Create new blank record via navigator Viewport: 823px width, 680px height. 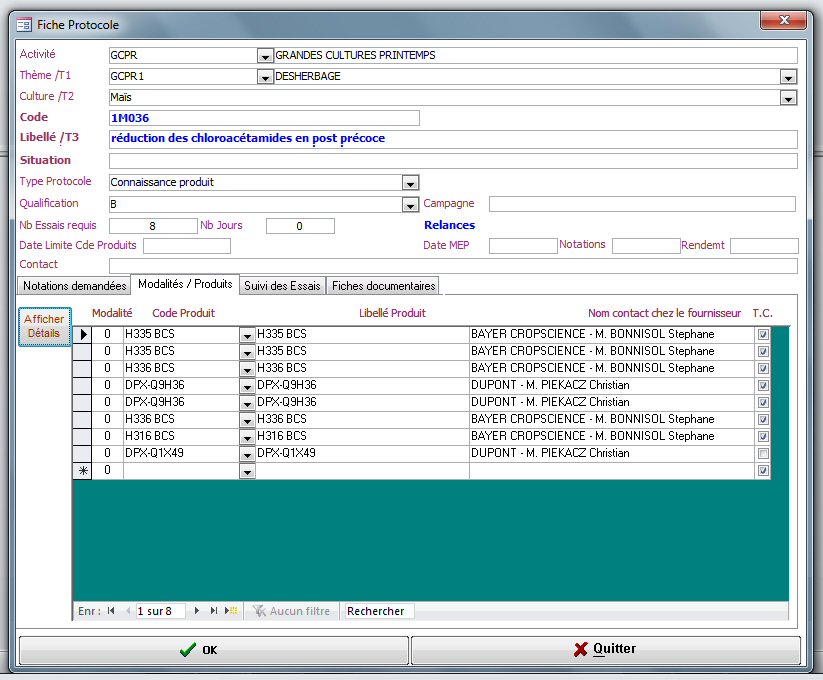[x=231, y=611]
